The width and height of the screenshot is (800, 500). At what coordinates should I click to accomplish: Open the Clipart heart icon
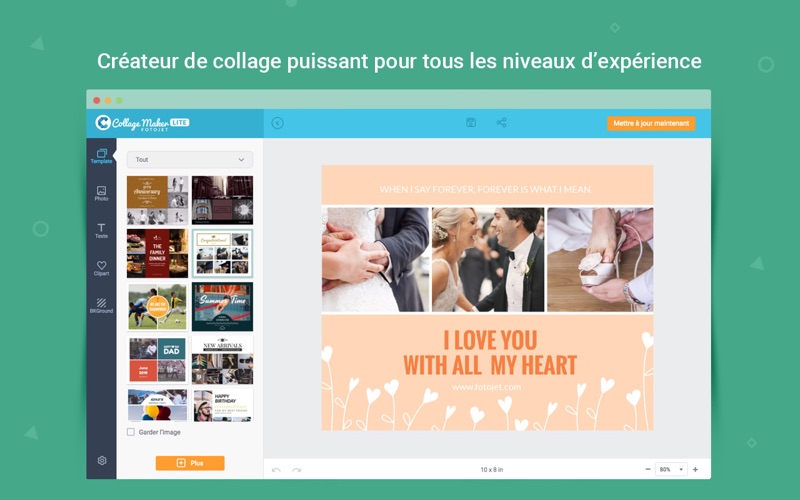[102, 268]
